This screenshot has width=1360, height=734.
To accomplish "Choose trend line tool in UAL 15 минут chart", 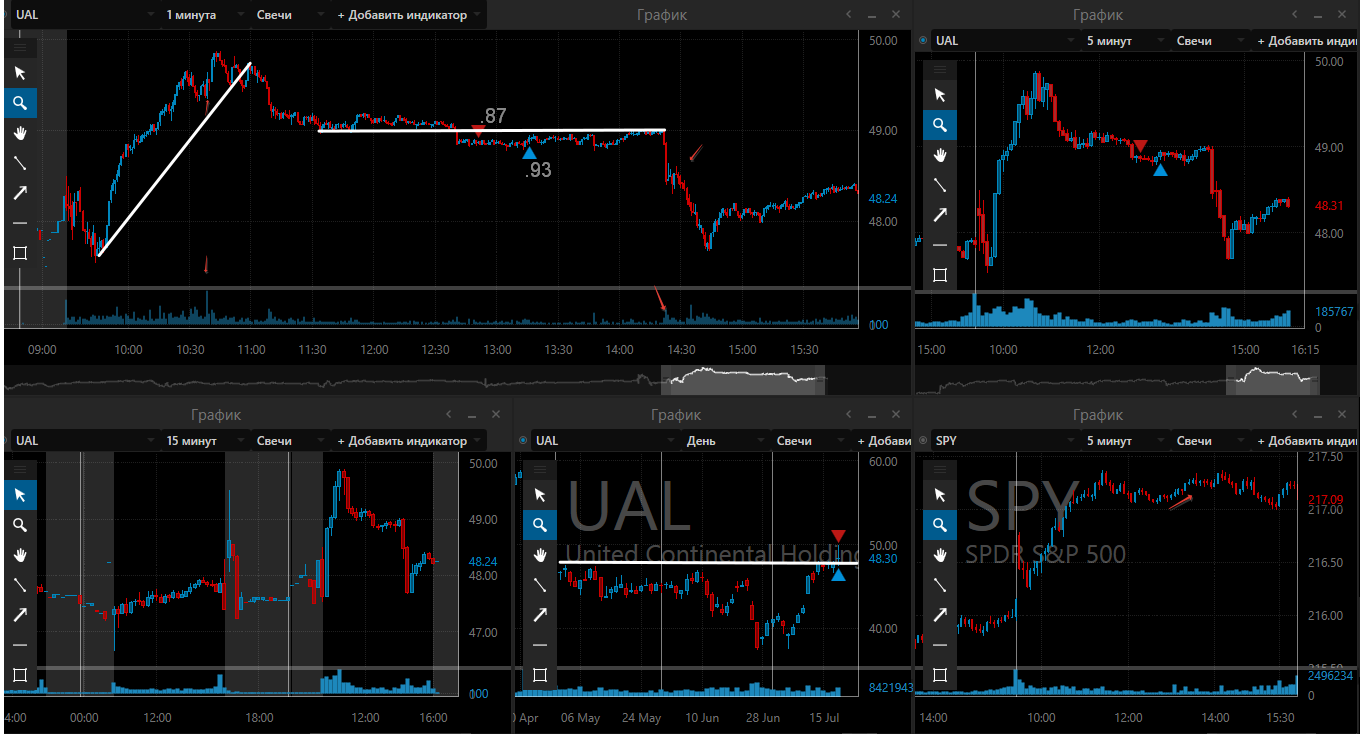I will pyautogui.click(x=20, y=585).
